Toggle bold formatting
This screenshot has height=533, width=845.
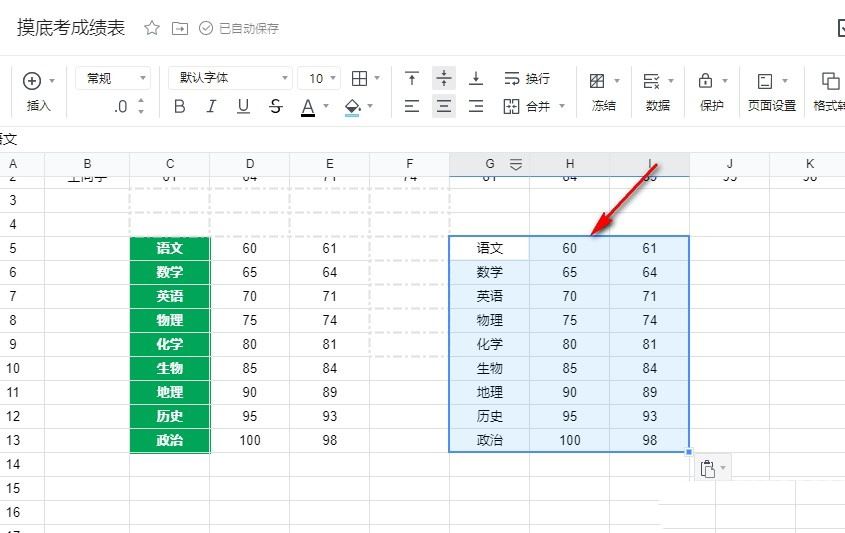179,107
